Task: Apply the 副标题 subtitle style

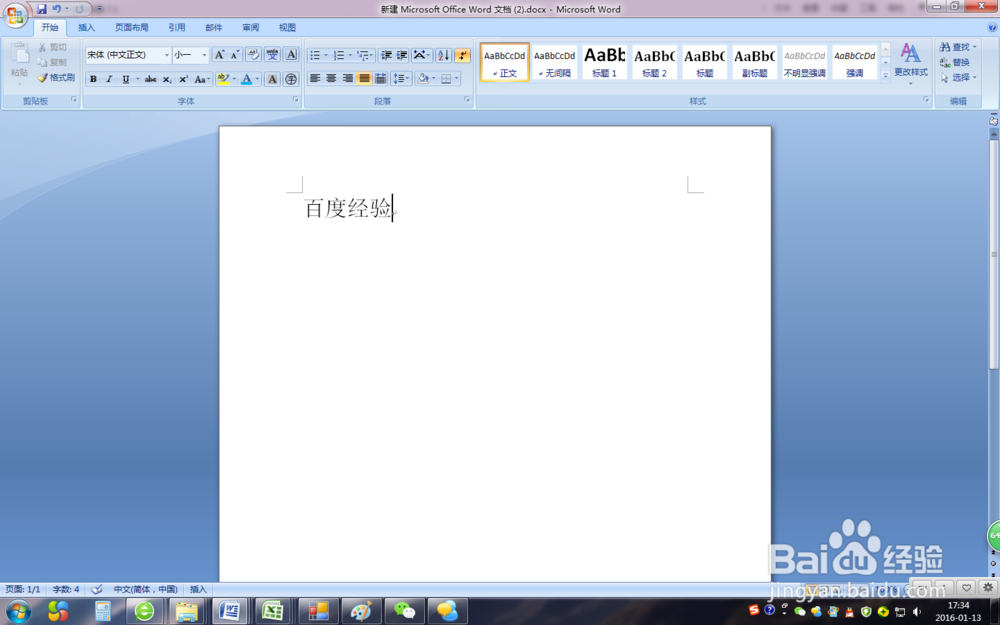Action: click(754, 62)
